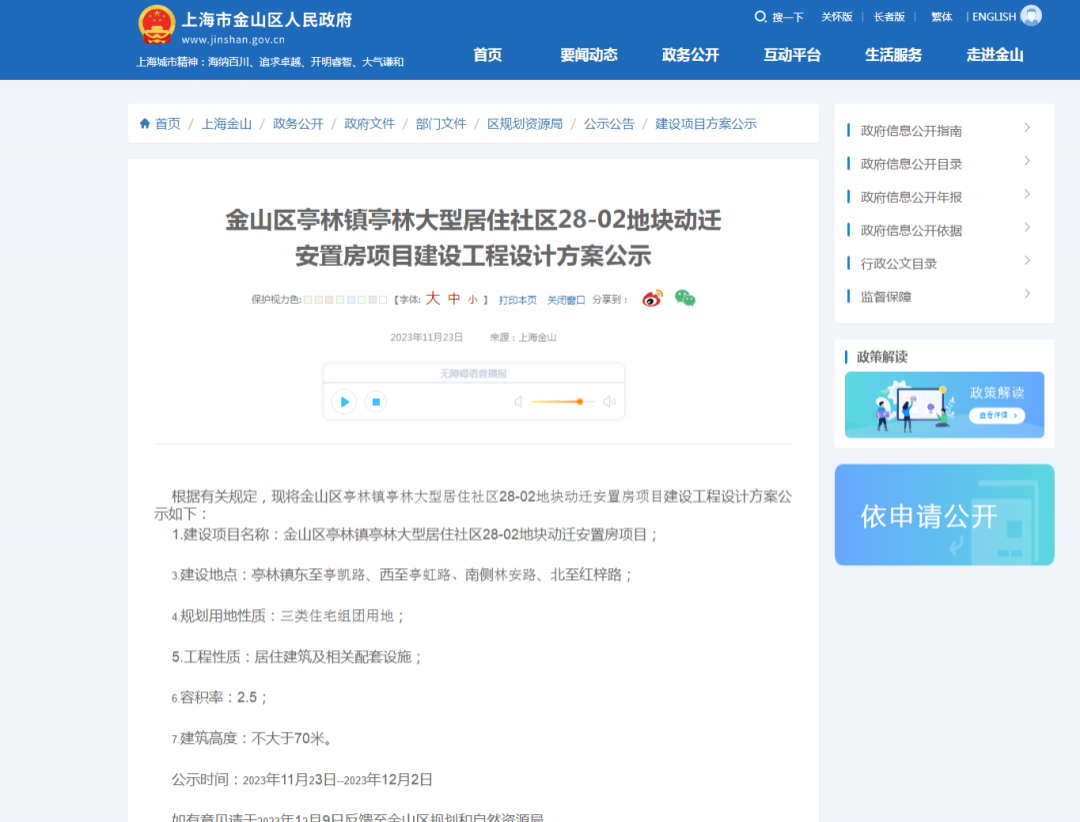Stop the audio reading playback
The height and width of the screenshot is (822, 1080).
(x=376, y=402)
